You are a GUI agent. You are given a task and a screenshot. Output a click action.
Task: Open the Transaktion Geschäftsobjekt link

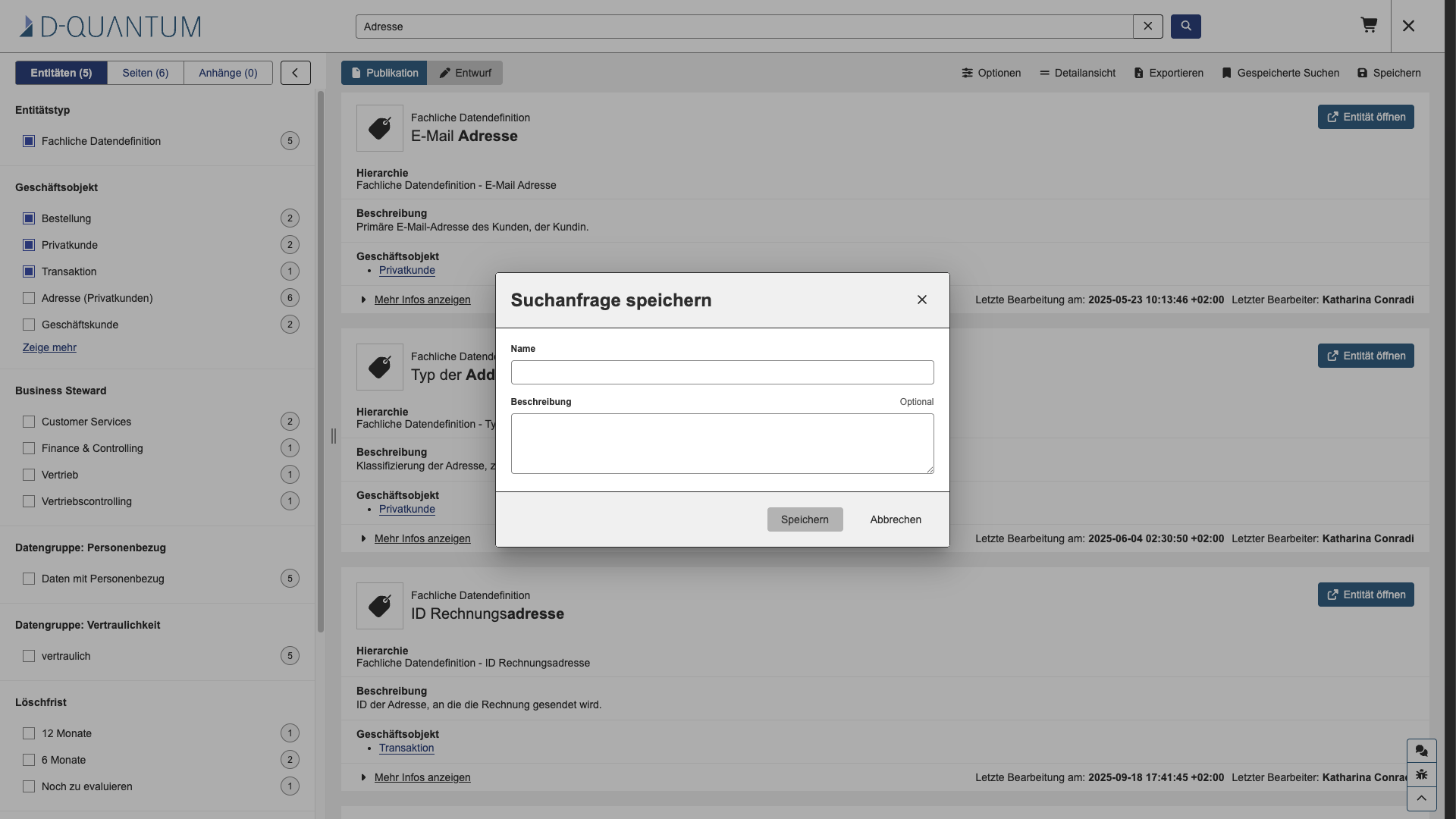(406, 748)
